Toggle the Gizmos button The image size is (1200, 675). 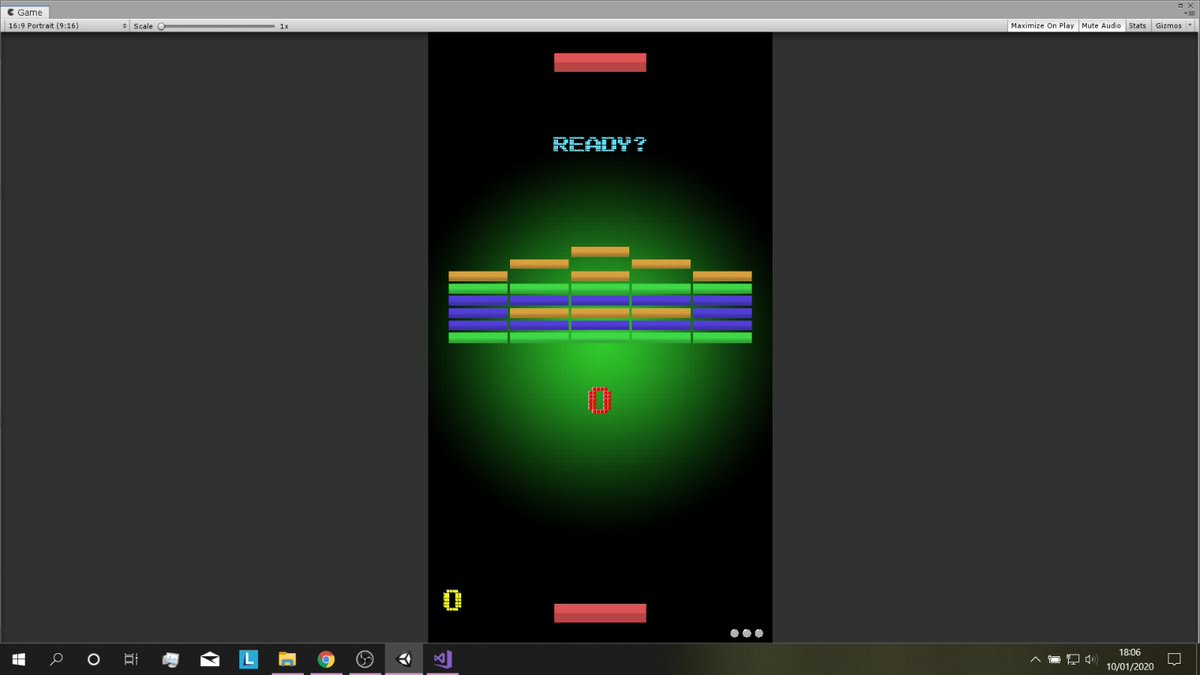pos(1168,25)
